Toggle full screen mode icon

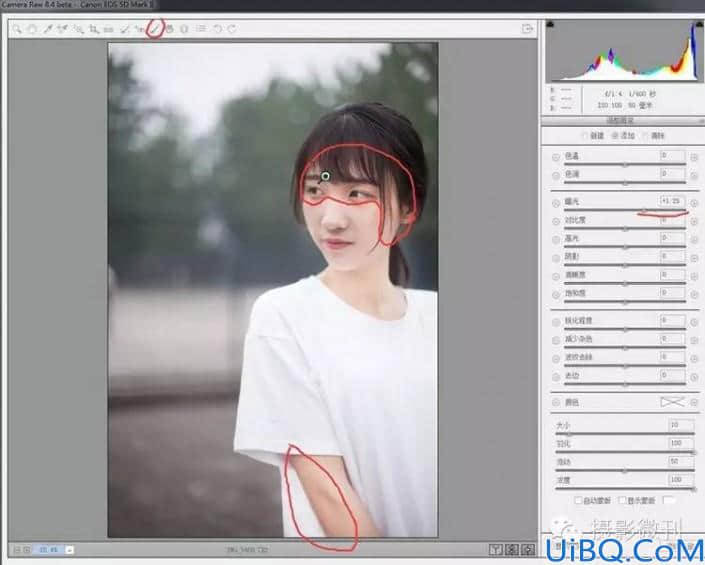[527, 29]
